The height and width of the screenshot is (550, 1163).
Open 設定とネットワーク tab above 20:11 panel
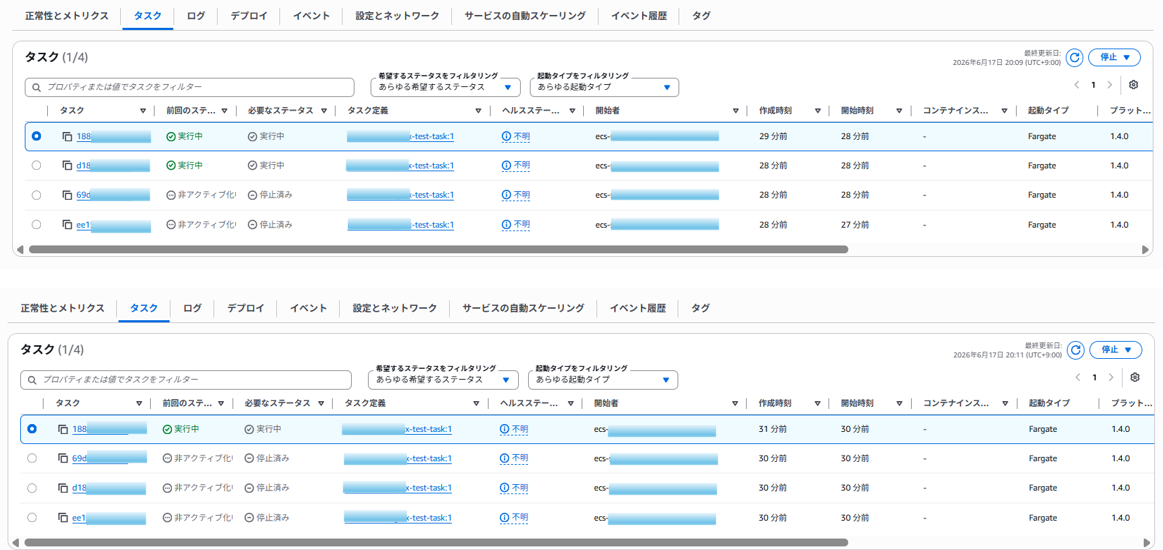(x=395, y=308)
